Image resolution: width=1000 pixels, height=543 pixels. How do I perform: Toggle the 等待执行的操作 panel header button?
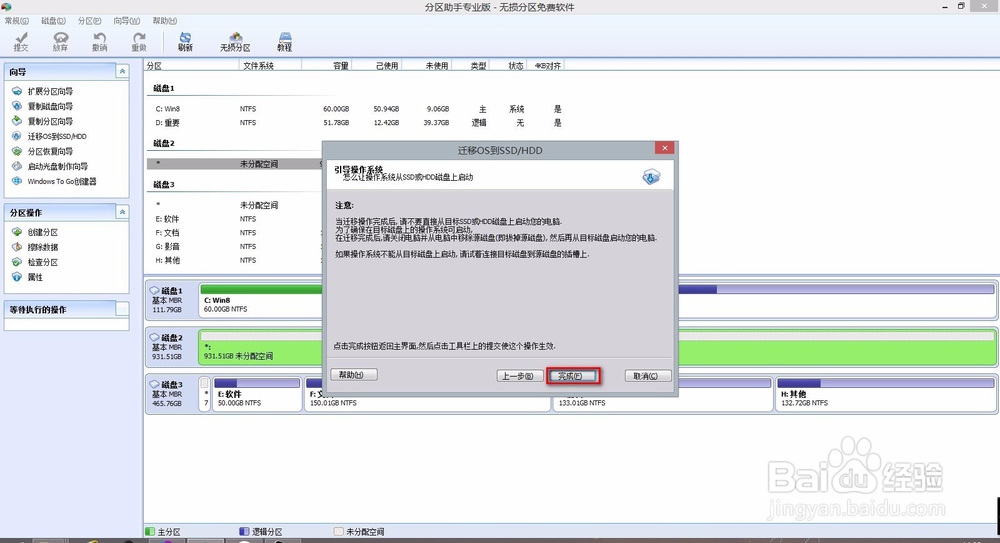122,309
